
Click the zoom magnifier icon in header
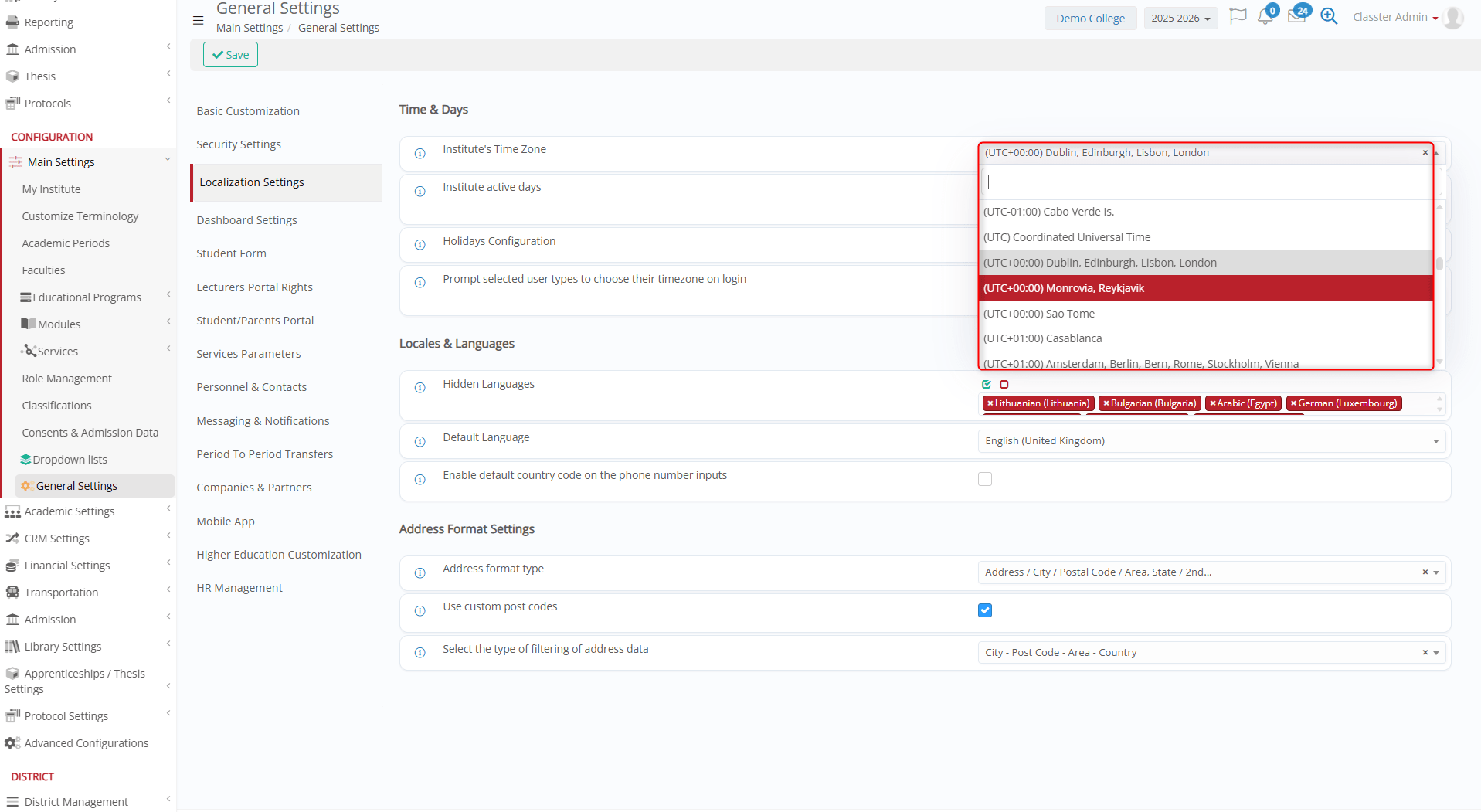coord(1329,16)
